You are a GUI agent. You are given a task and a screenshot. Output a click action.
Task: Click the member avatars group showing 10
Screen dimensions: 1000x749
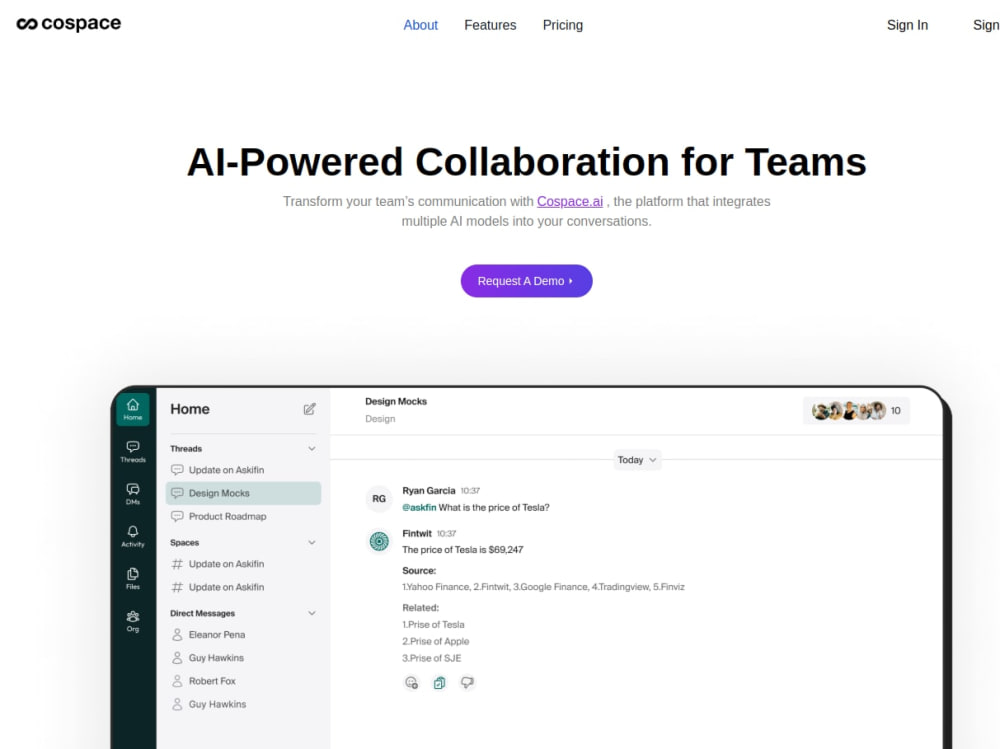(x=856, y=411)
